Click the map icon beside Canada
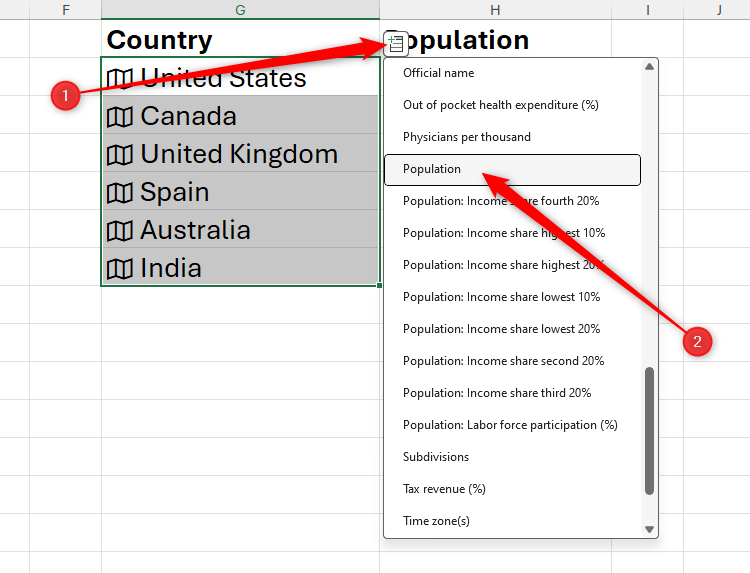Viewport: 750px width, 573px height. [x=120, y=116]
